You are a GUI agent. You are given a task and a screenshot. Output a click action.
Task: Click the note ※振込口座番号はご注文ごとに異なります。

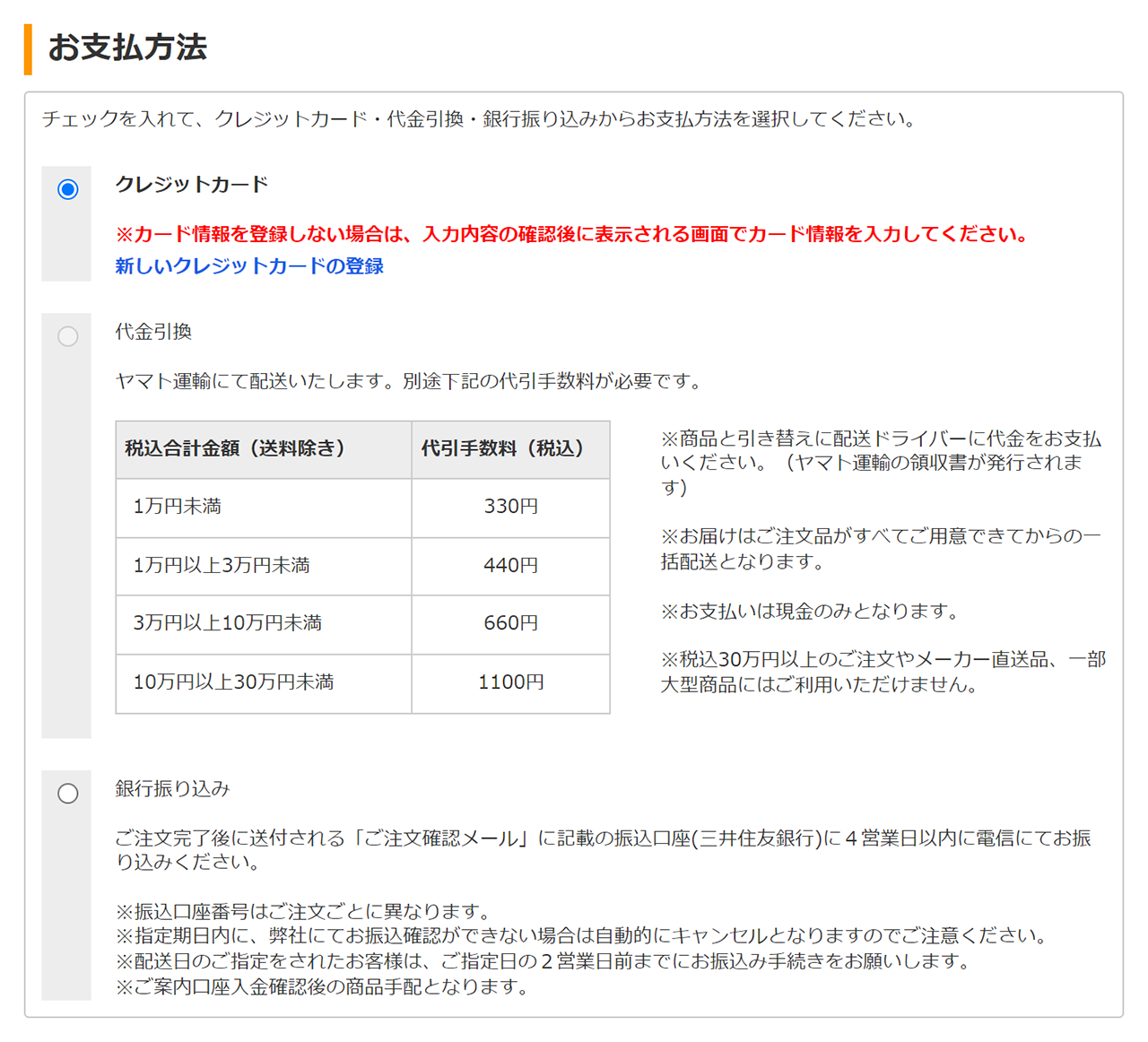coord(304,912)
